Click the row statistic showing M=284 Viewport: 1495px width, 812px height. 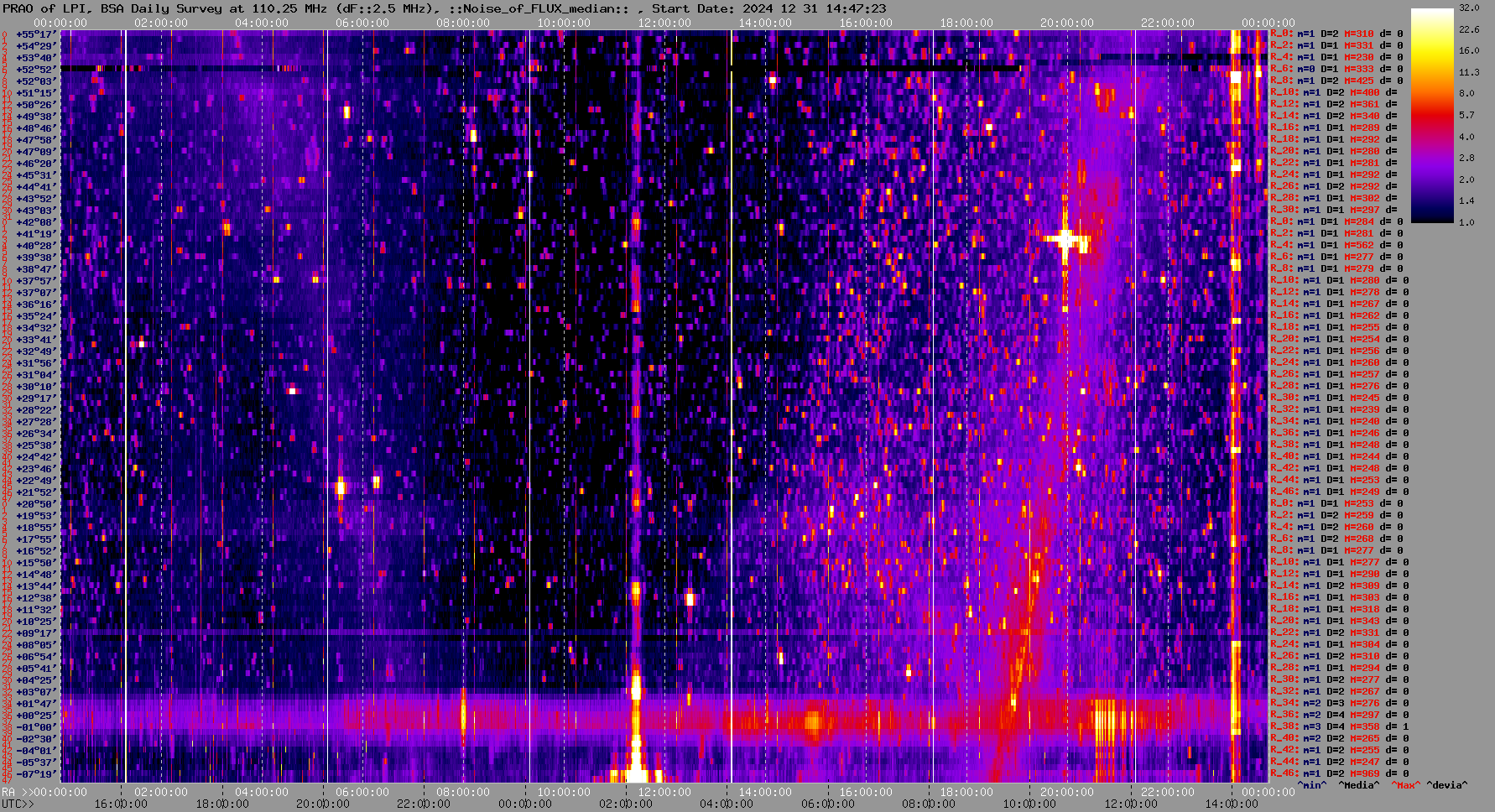click(x=1336, y=222)
